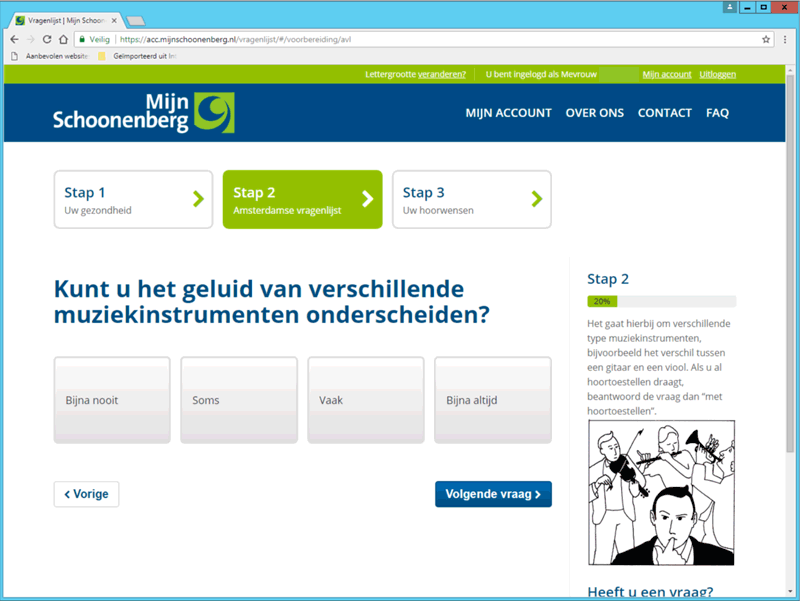This screenshot has width=800, height=601.
Task: Switch to the 'Vragenlijst | Mijn Schoonenberg' tab
Action: click(x=60, y=17)
